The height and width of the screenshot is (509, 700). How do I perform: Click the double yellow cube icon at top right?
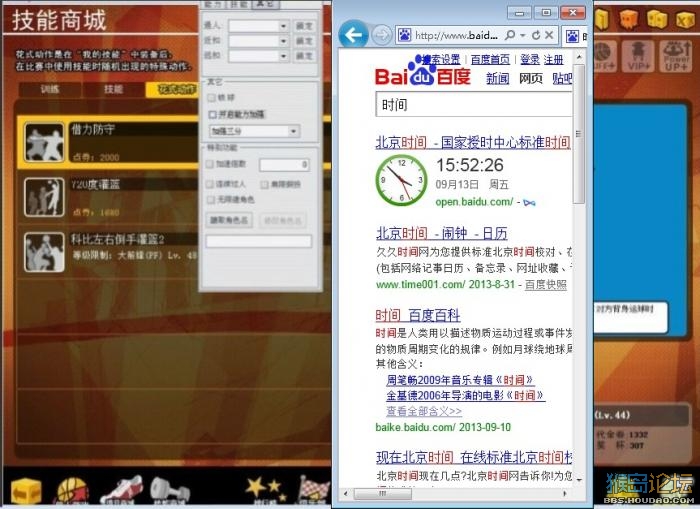pos(657,19)
